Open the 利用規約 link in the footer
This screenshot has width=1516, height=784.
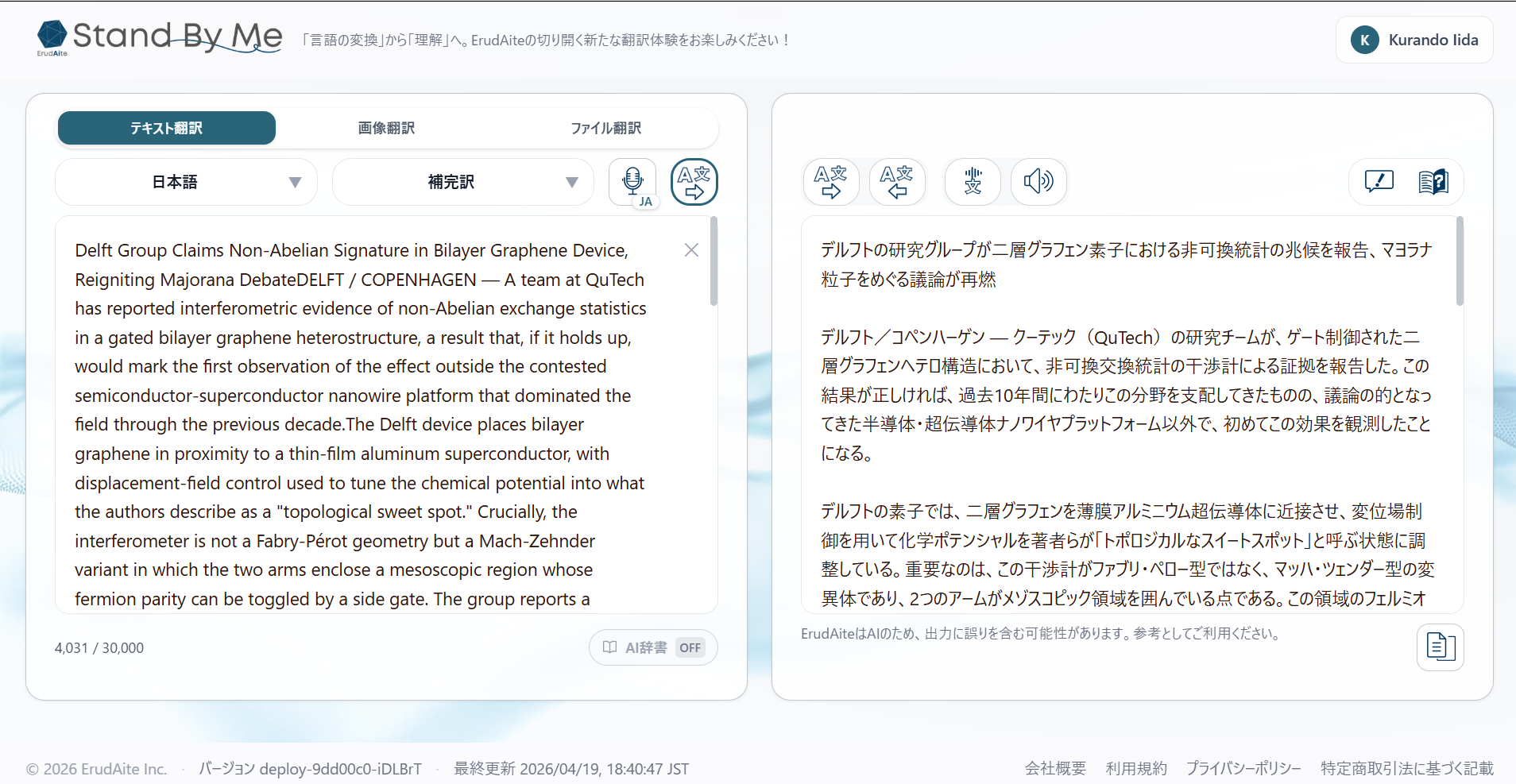coord(1135,768)
